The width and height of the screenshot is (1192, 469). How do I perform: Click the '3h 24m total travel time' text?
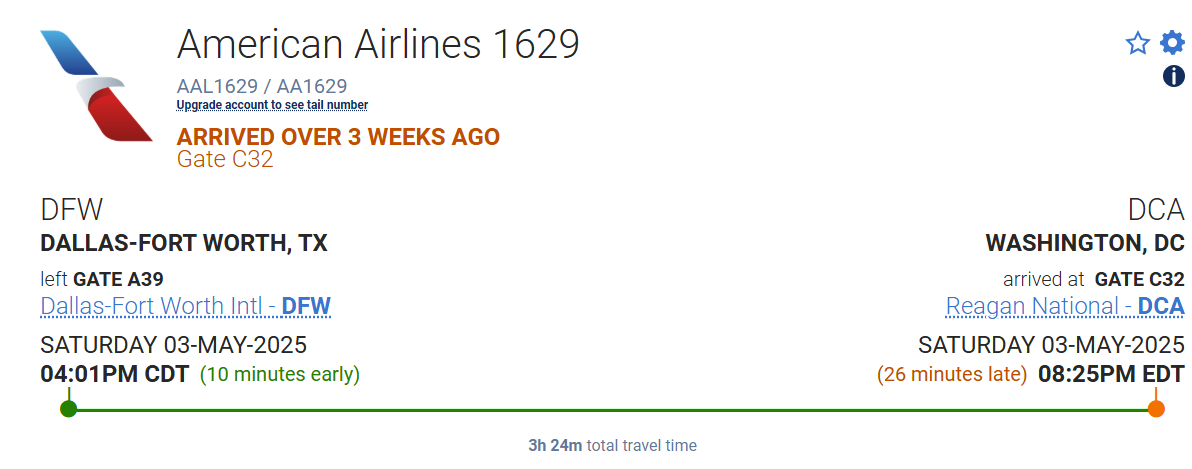[x=612, y=445]
